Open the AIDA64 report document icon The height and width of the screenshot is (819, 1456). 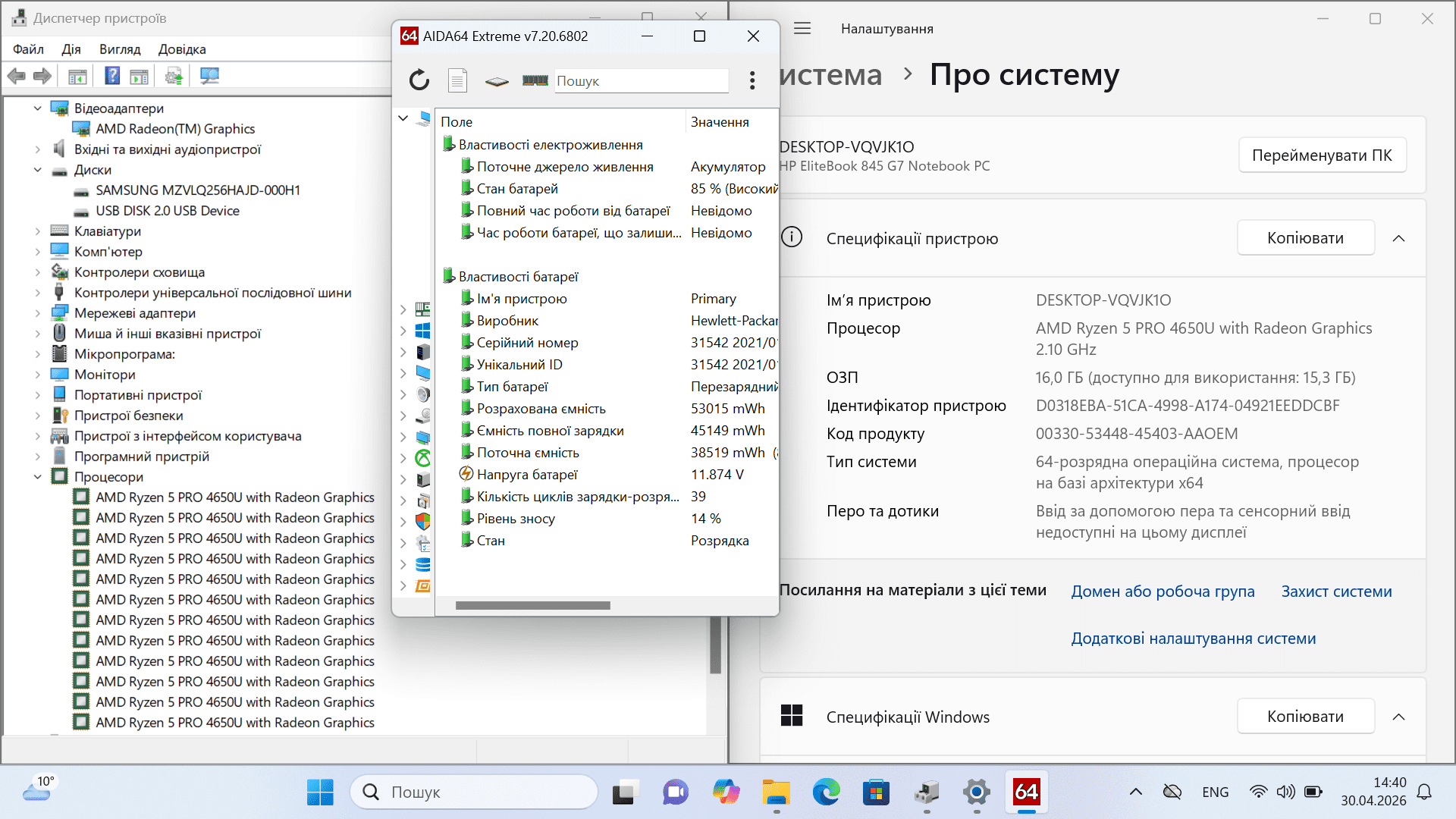pos(457,80)
